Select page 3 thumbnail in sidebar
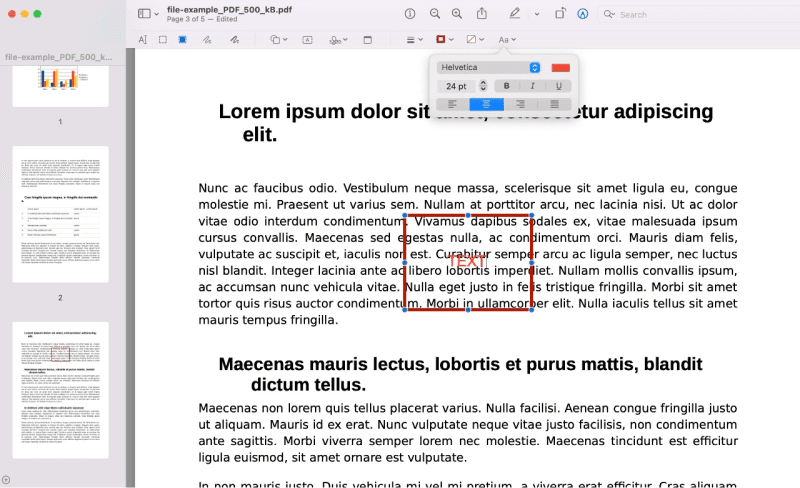Viewport: 800px width, 488px height. coord(60,390)
